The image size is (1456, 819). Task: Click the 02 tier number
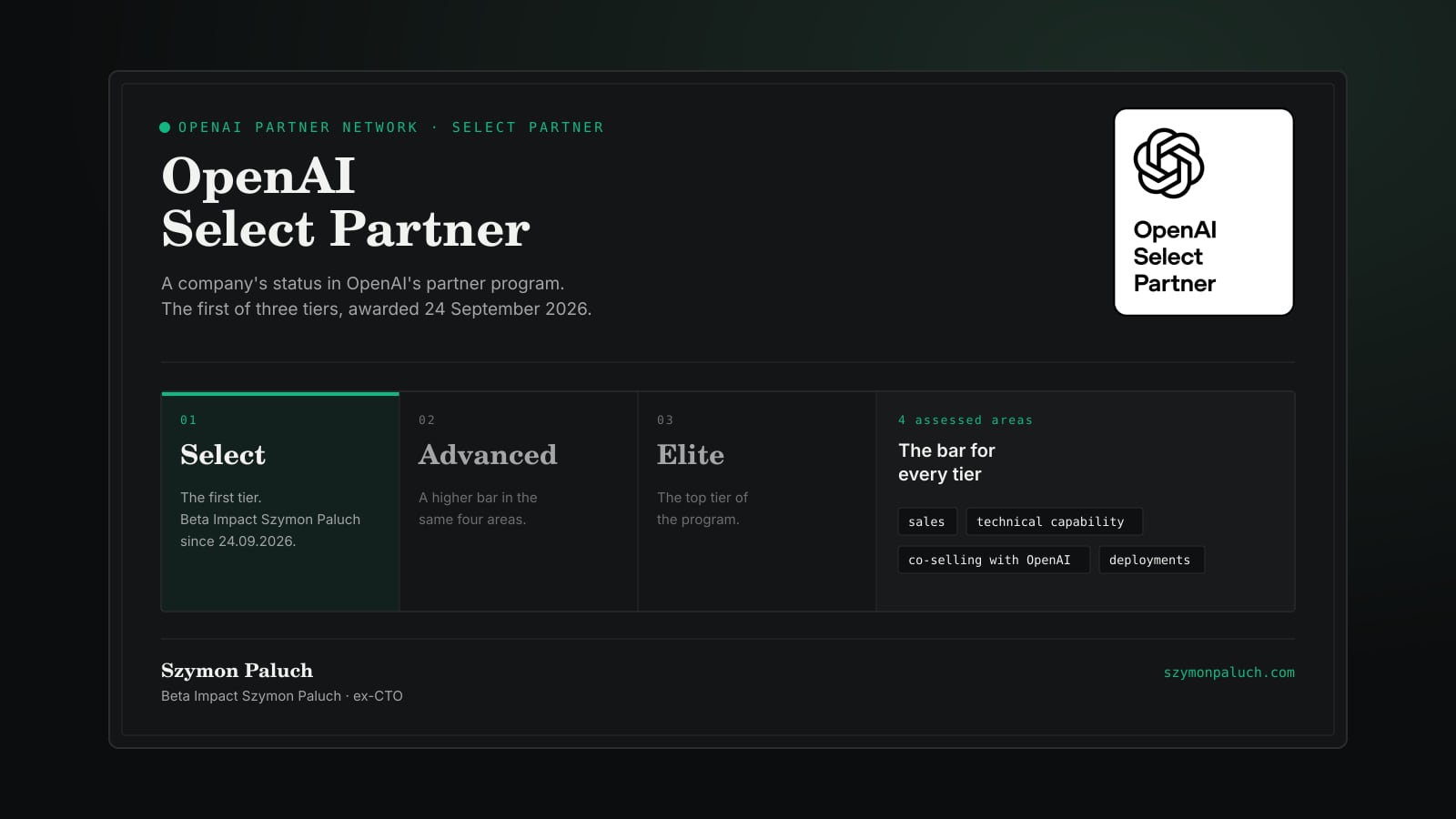(427, 420)
